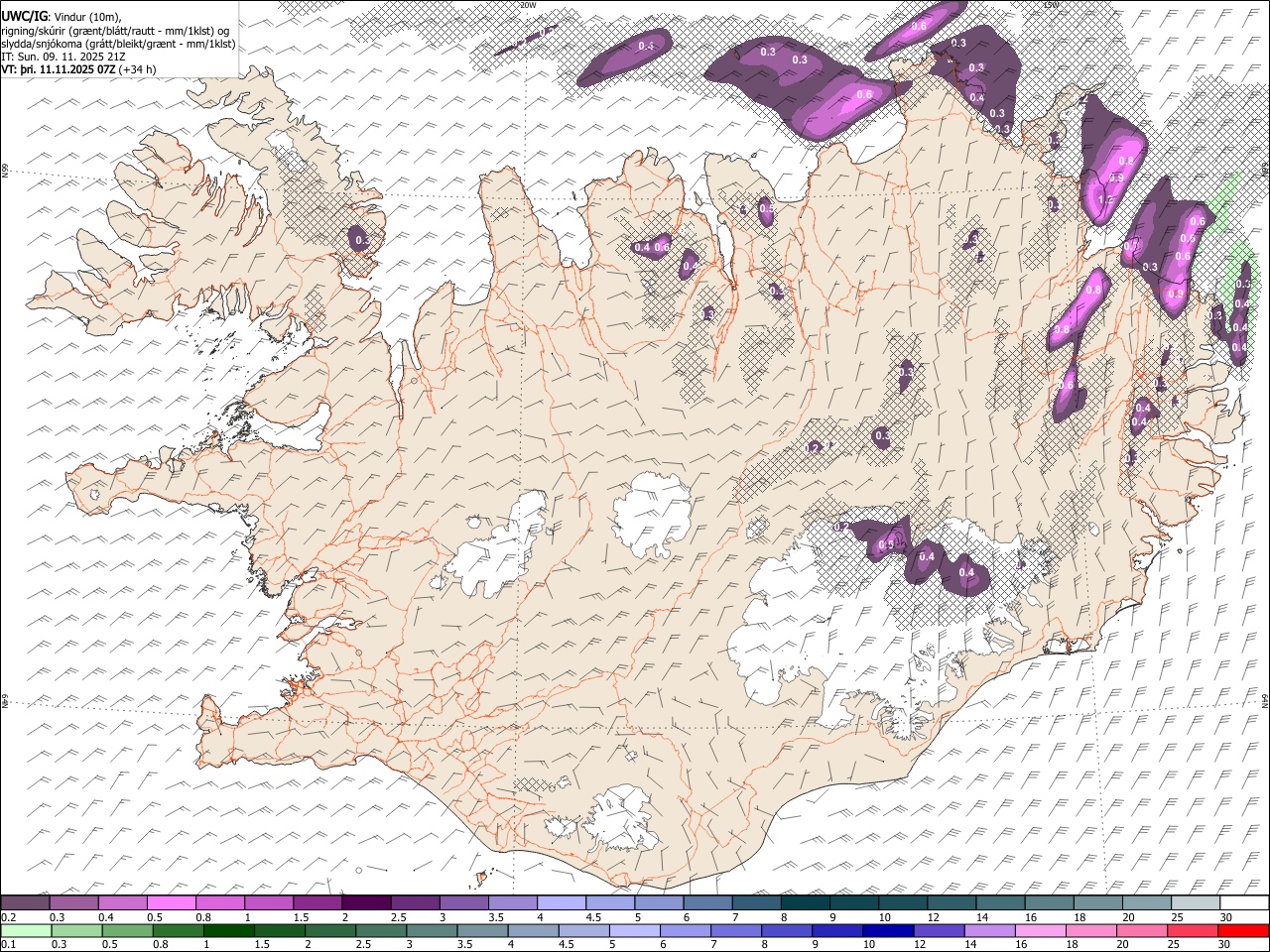Pick the darkest purple 2 swatch in top legend
Screen dimensions: 1270x952
[366, 902]
